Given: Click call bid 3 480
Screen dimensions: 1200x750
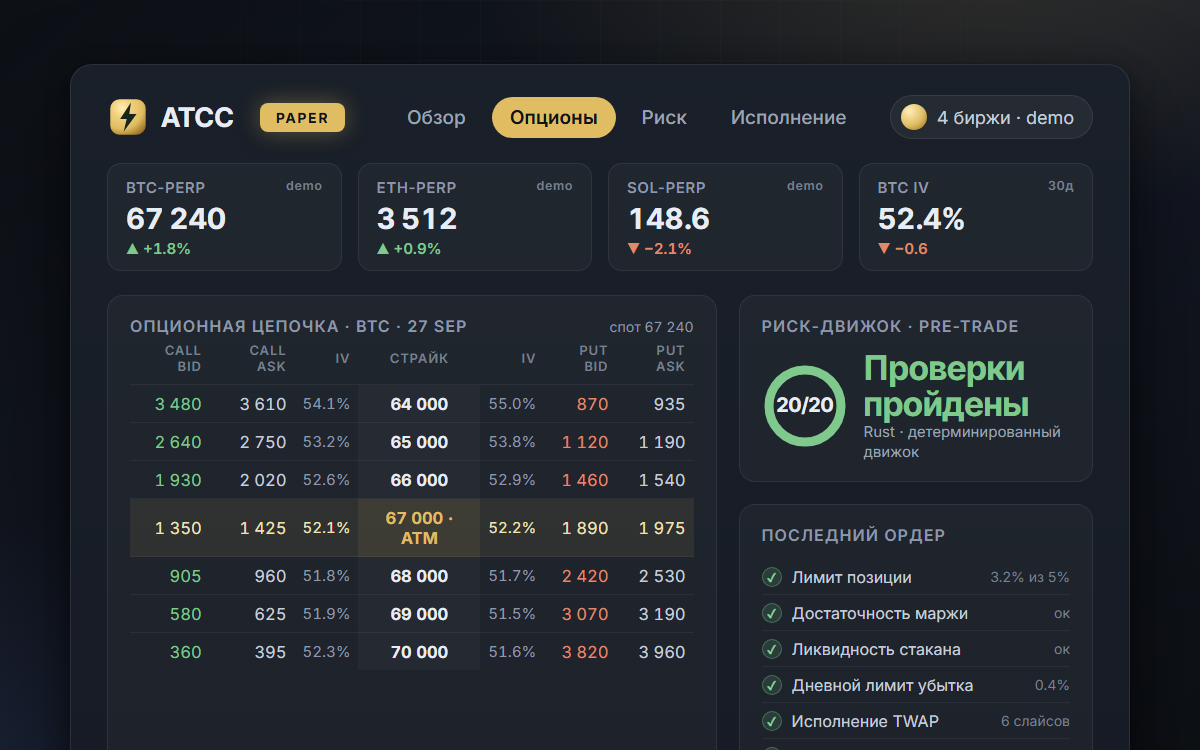Looking at the screenshot, I should [x=178, y=404].
